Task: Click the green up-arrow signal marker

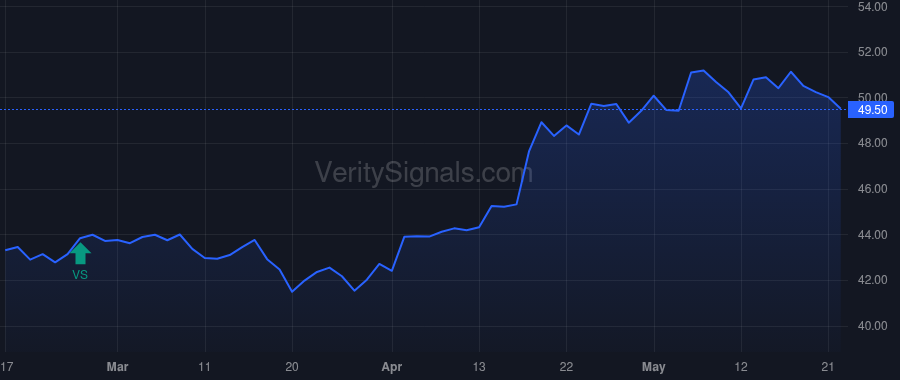Action: [x=80, y=253]
